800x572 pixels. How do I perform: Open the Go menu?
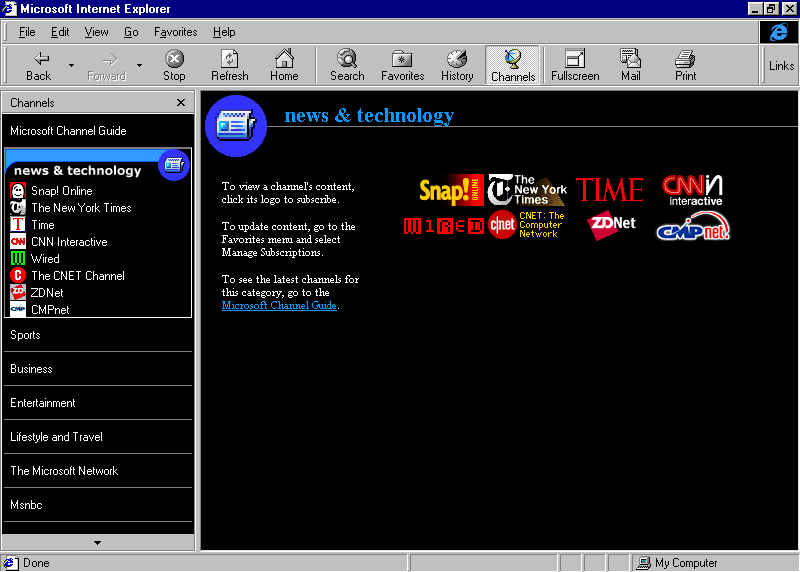tap(131, 32)
